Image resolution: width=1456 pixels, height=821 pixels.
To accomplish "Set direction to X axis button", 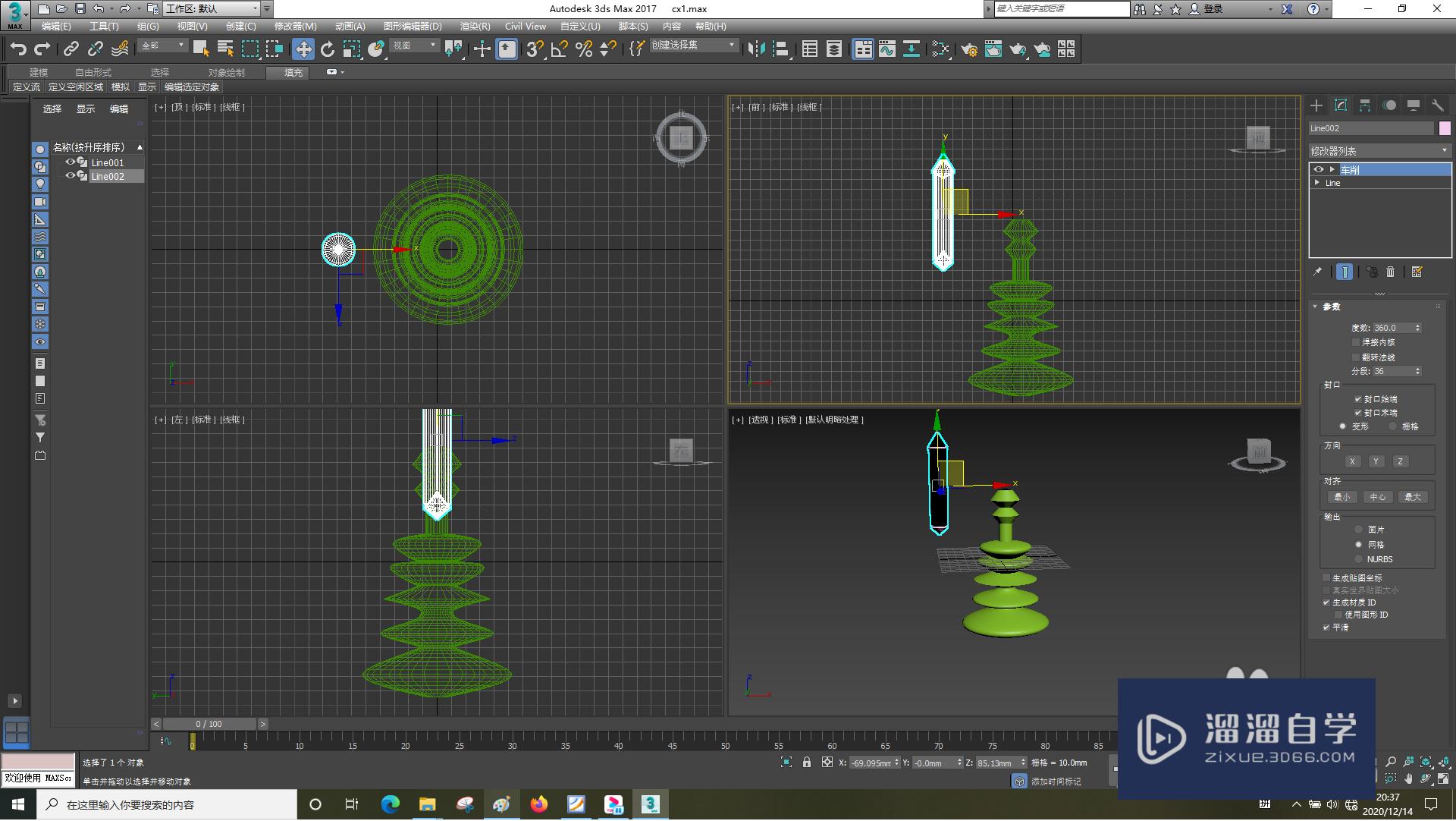I will 1351,461.
